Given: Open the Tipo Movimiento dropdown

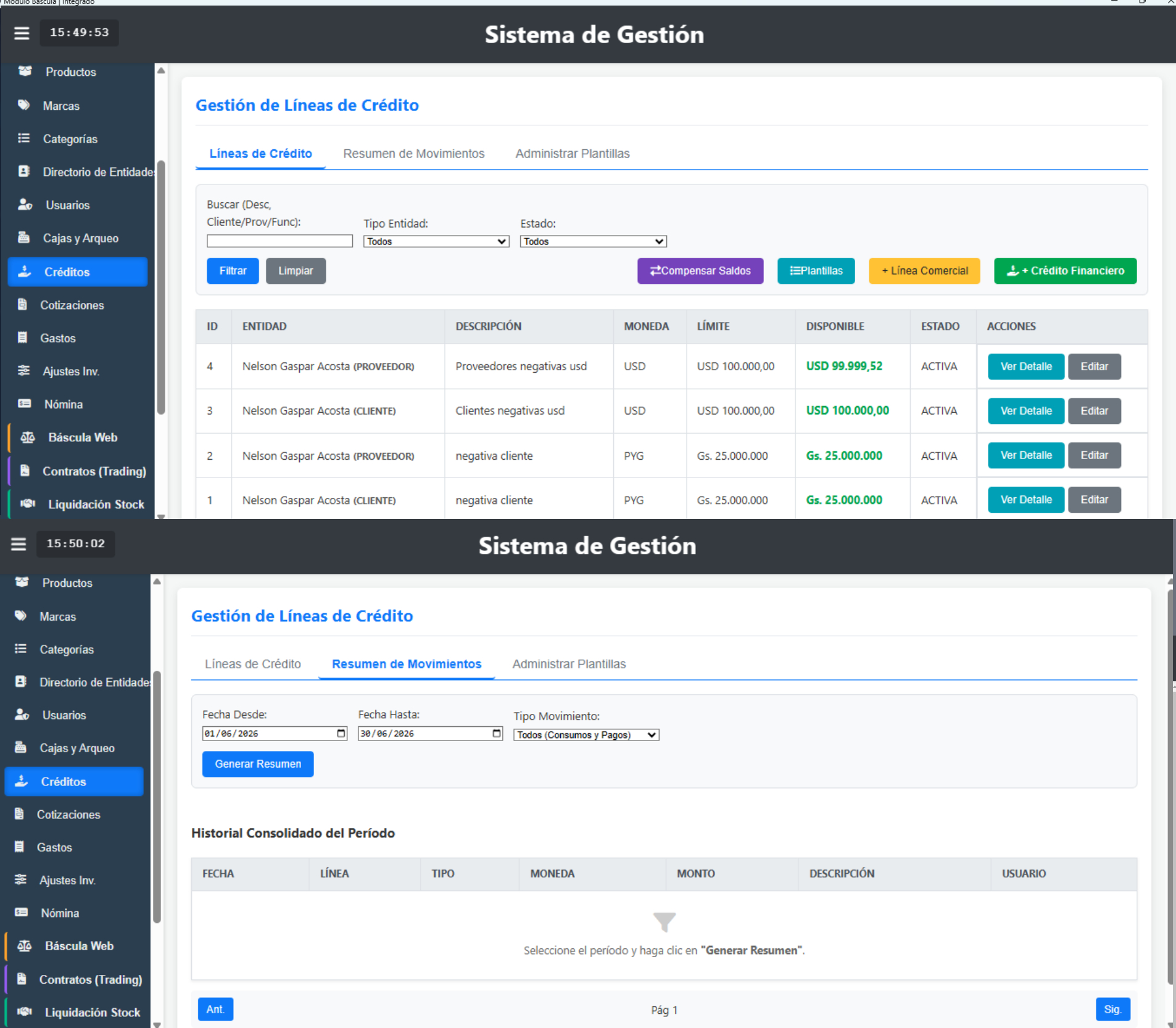Looking at the screenshot, I should [586, 735].
